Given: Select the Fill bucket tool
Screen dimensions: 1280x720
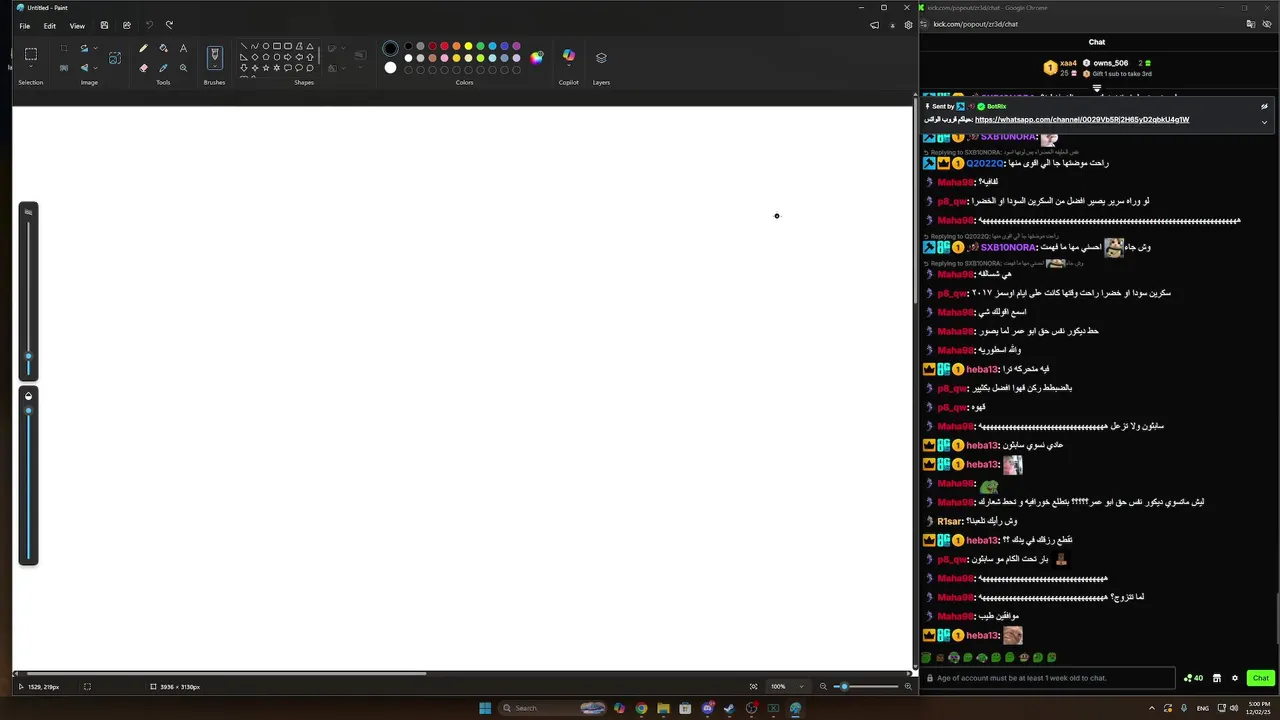Looking at the screenshot, I should (163, 48).
